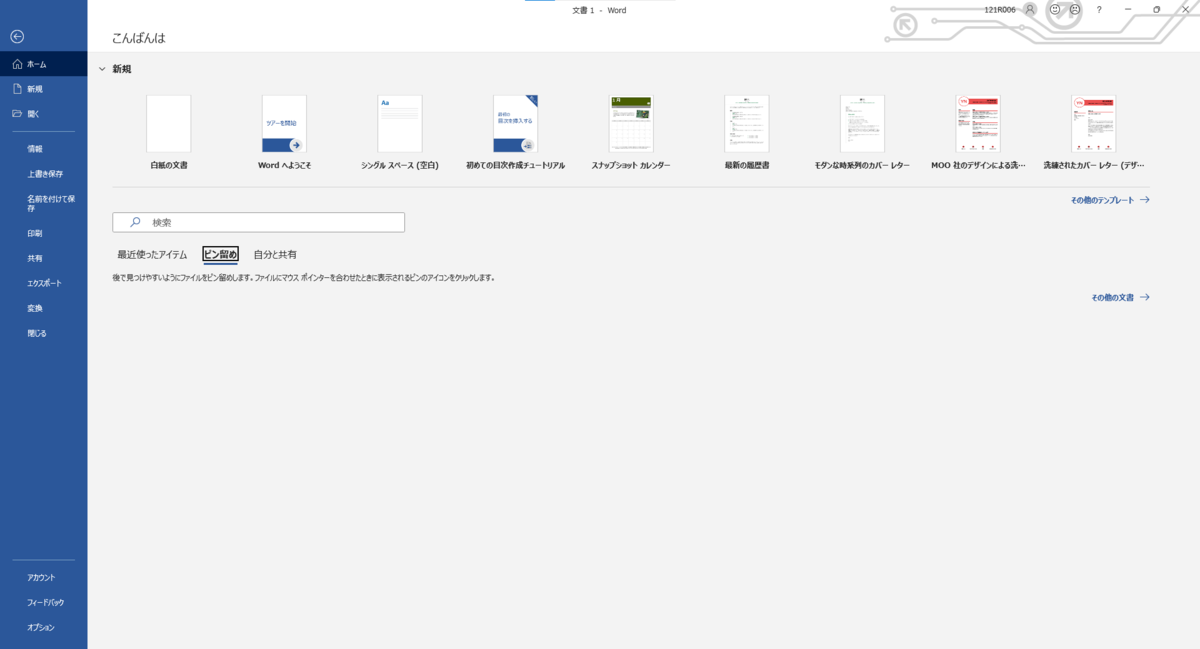Choose 名前を付けて保存 in sidebar
The height and width of the screenshot is (649, 1200).
click(x=44, y=203)
